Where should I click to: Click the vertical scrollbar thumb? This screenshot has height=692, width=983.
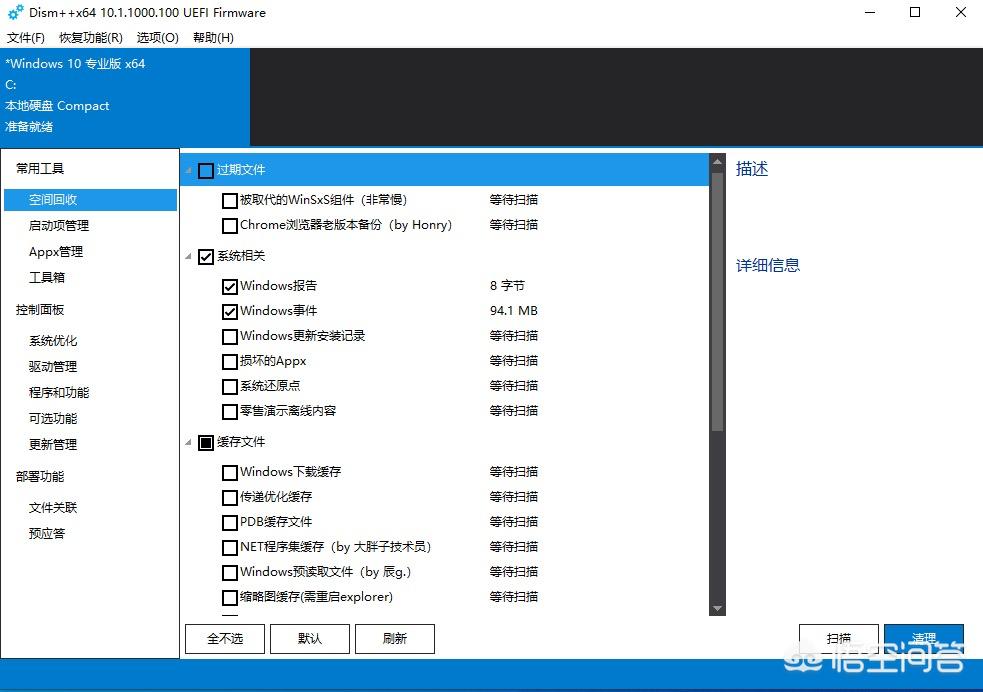point(717,301)
